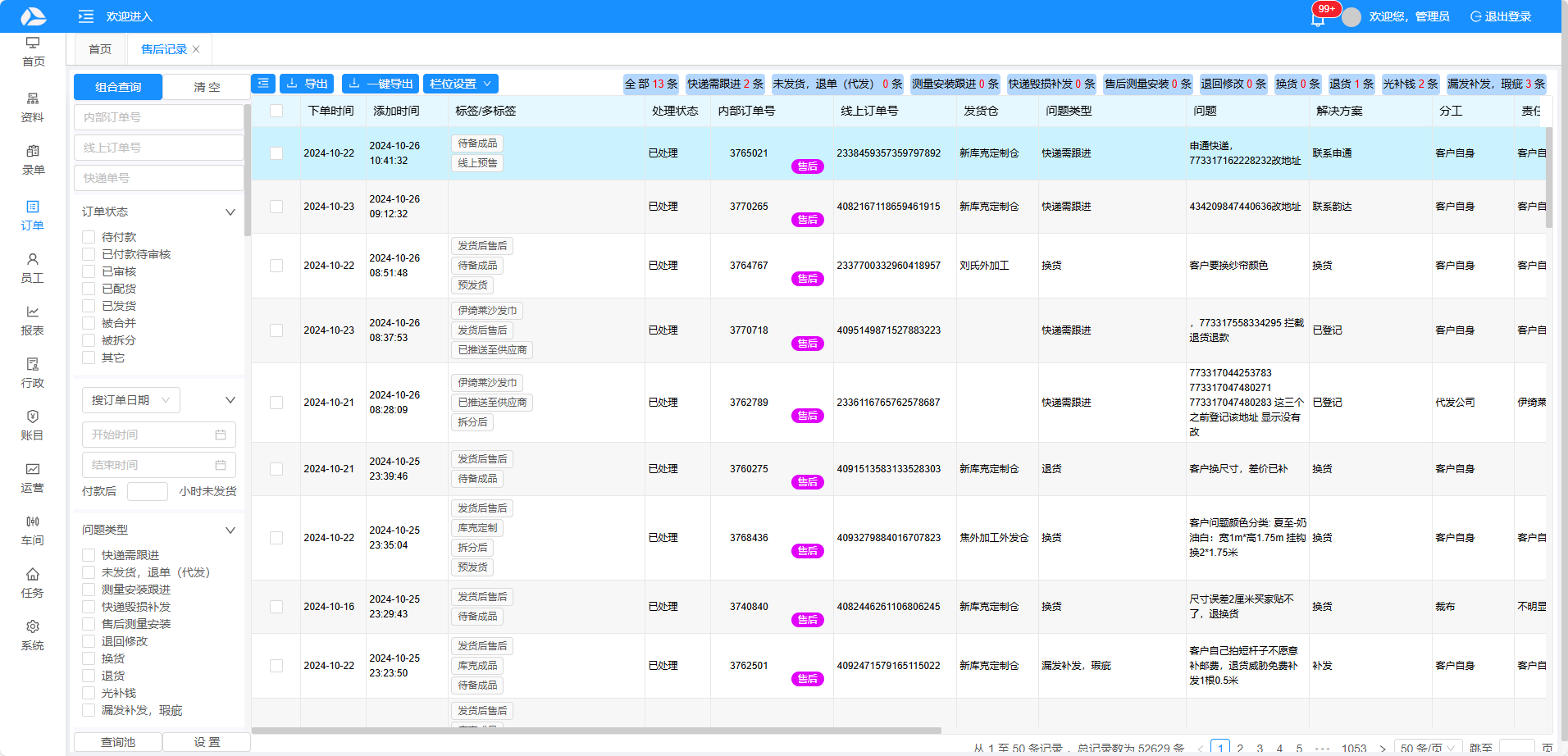Click 退出登录 to log out

[x=1501, y=16]
